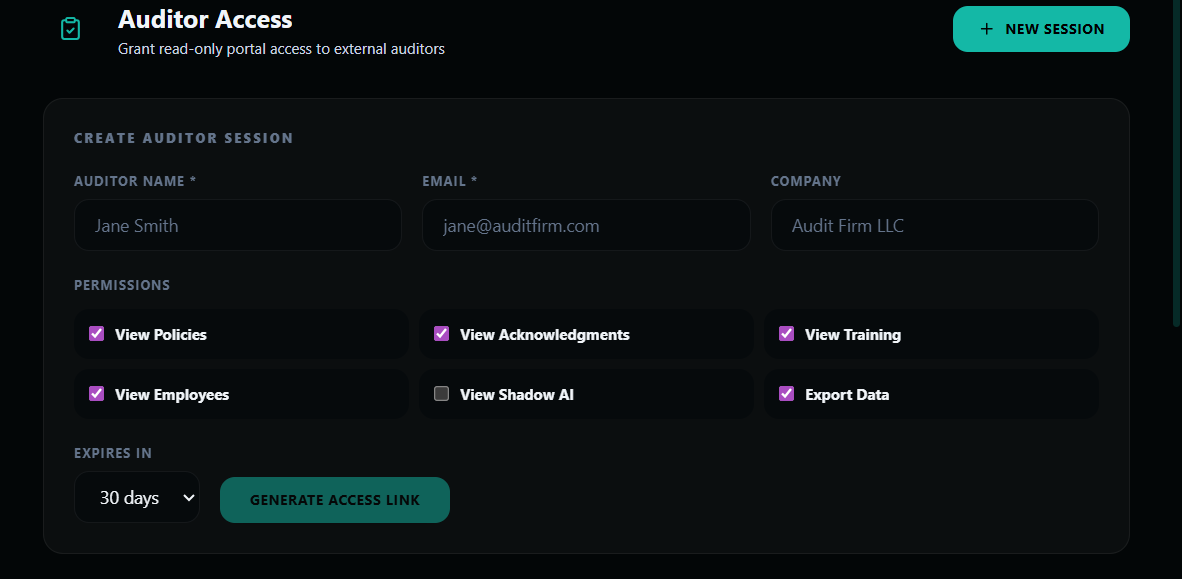Uncheck the View Employees checkbox
Image resolution: width=1182 pixels, height=579 pixels.
pos(96,393)
